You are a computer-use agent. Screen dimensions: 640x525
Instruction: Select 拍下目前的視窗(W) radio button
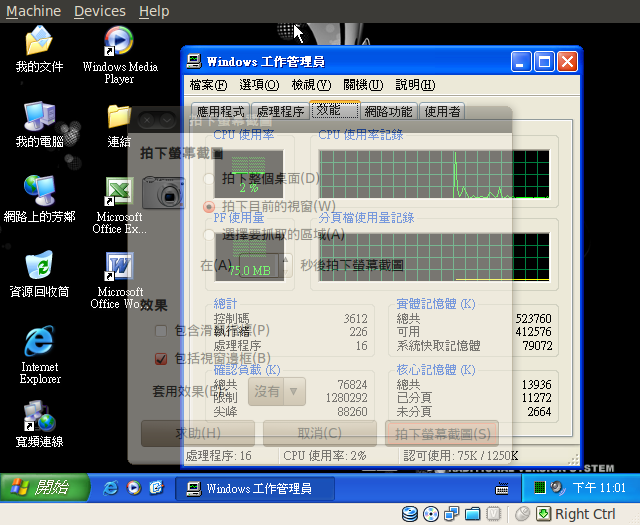click(209, 207)
